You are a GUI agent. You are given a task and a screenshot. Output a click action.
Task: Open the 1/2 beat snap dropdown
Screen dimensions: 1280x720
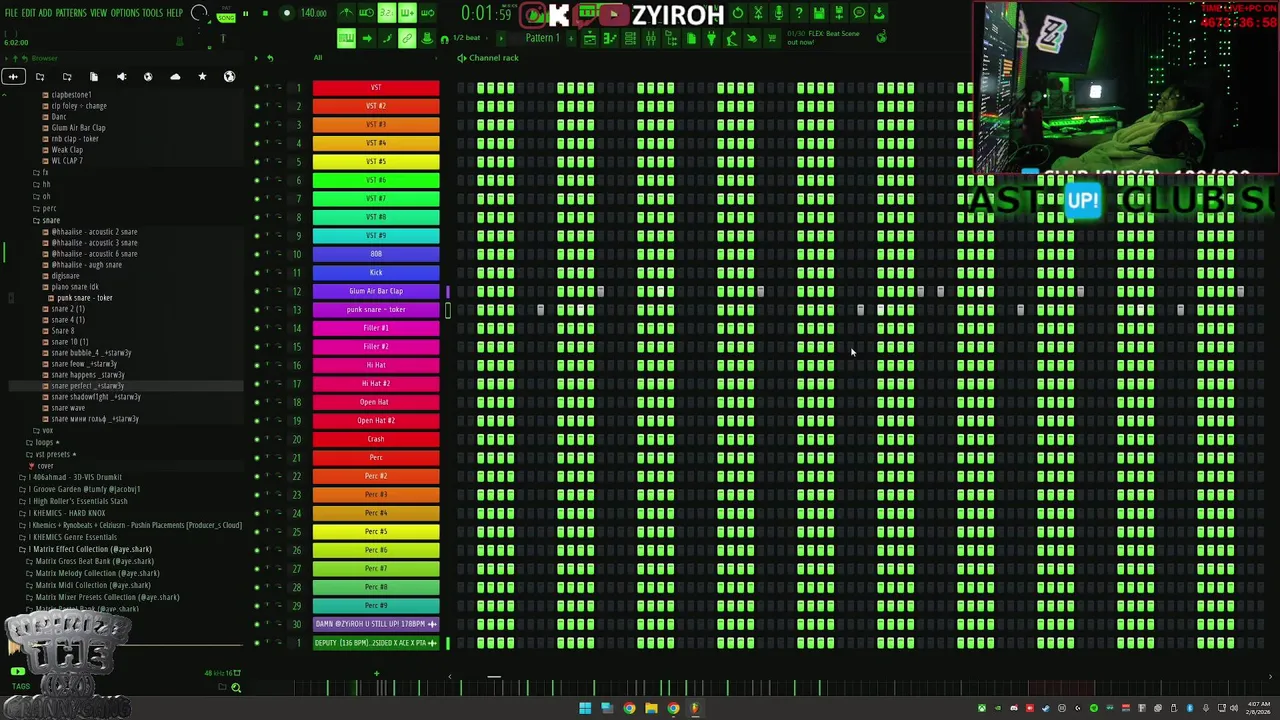pyautogui.click(x=466, y=38)
